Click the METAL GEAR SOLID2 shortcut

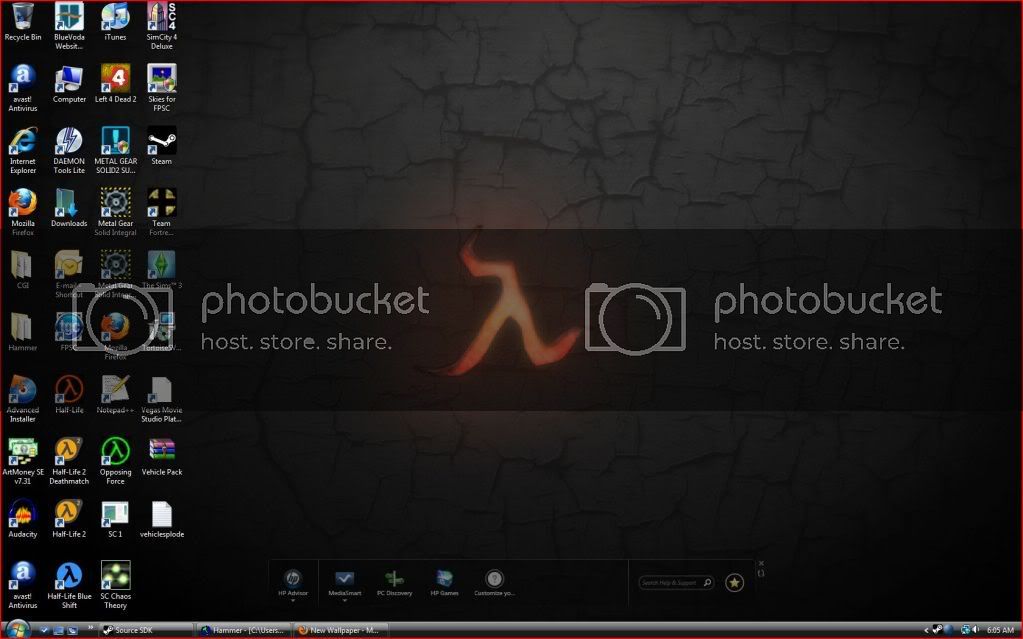click(x=115, y=150)
